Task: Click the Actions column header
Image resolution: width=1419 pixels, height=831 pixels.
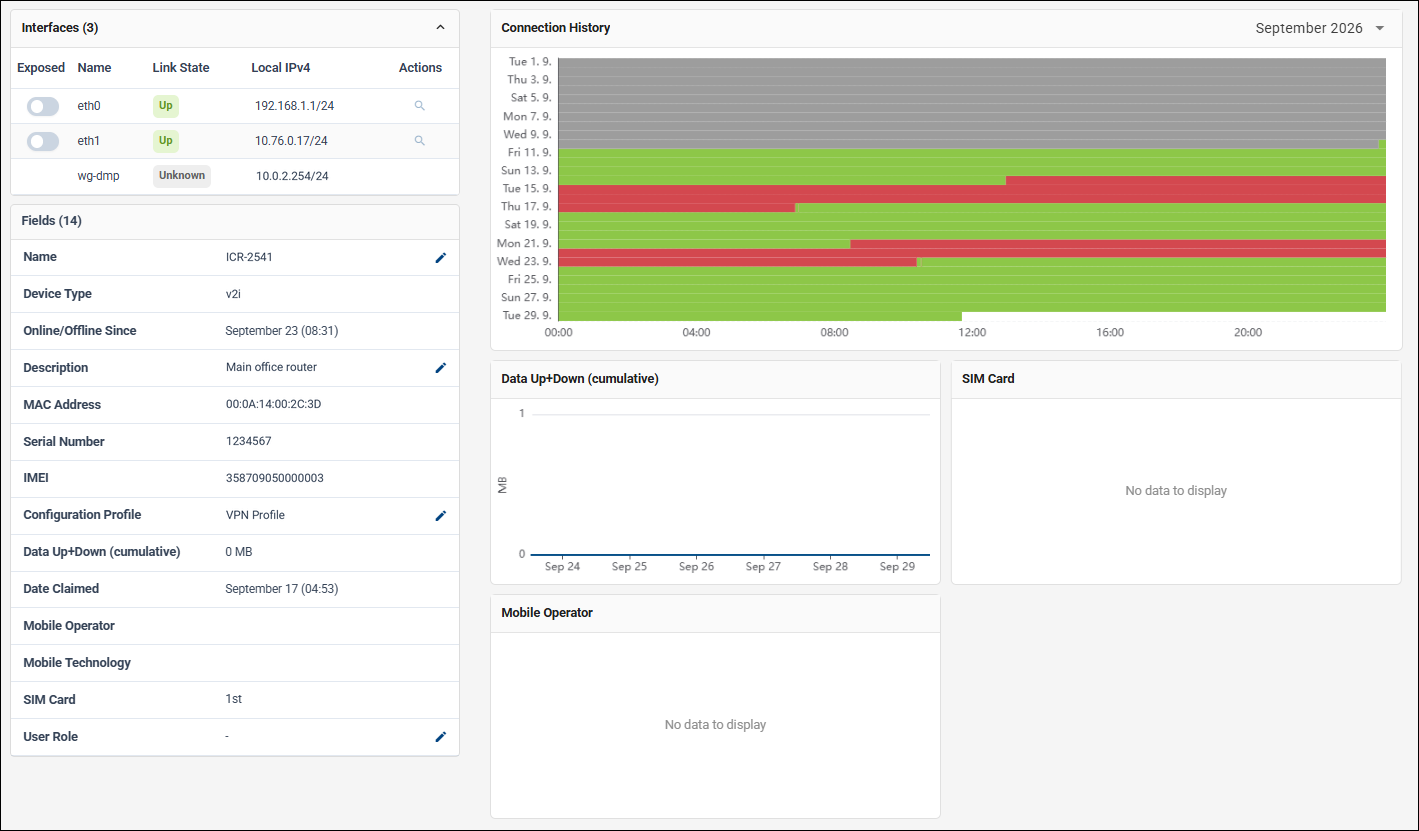Action: (x=420, y=68)
